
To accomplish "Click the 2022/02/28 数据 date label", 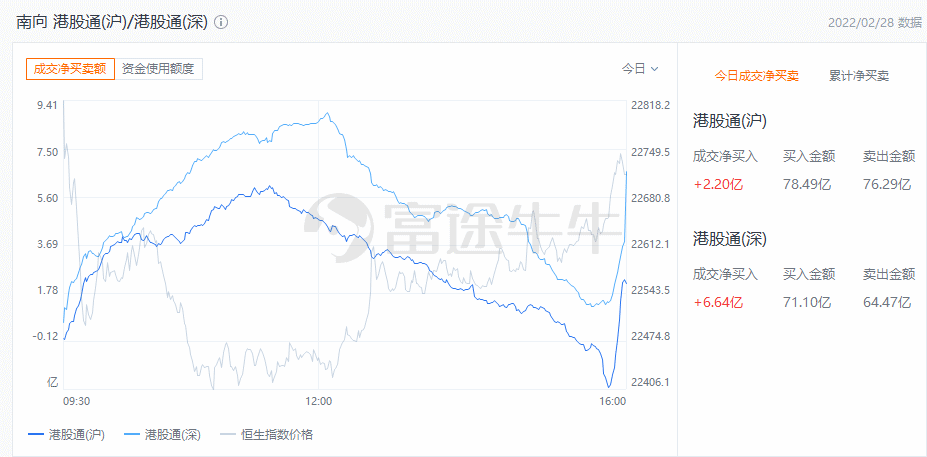I will coord(875,22).
